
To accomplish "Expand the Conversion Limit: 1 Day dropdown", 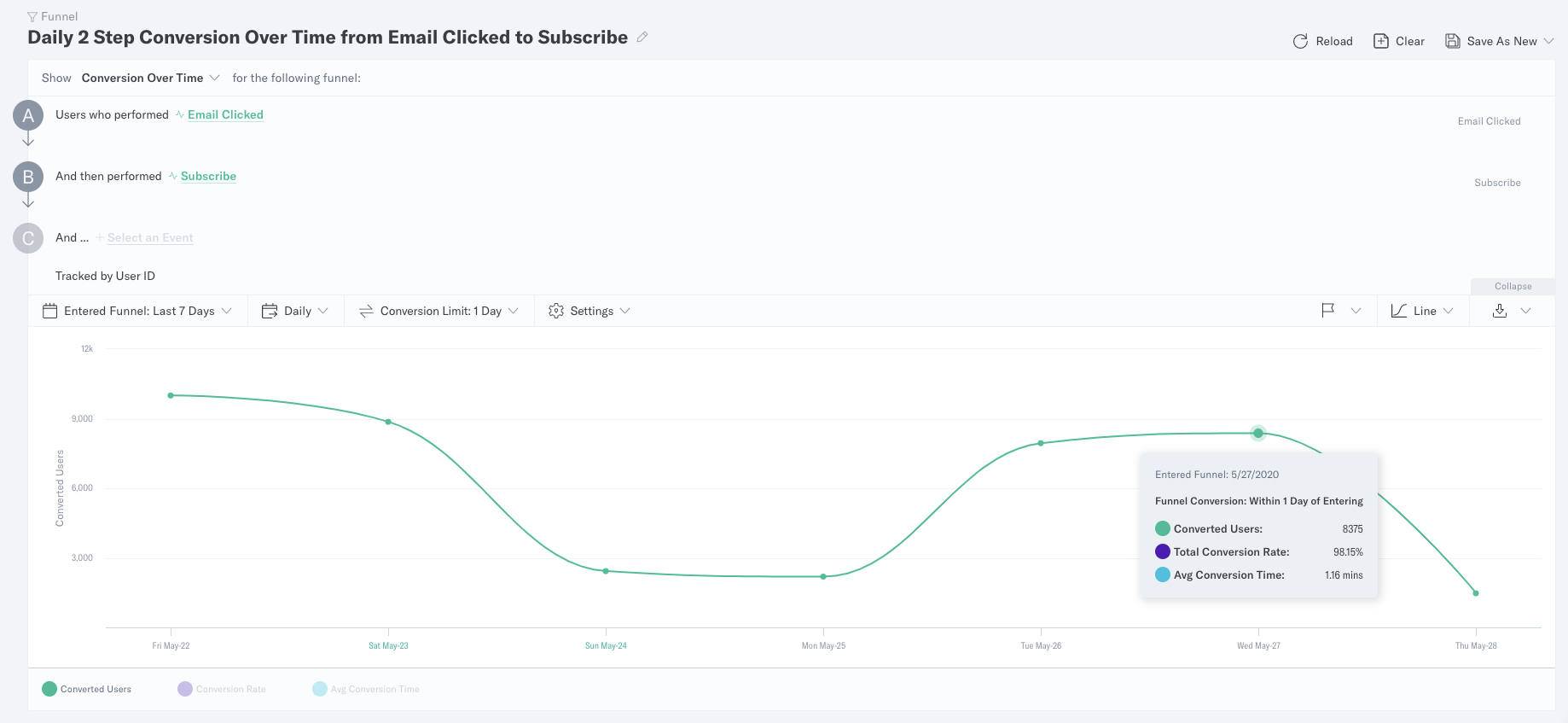I will 439,311.
